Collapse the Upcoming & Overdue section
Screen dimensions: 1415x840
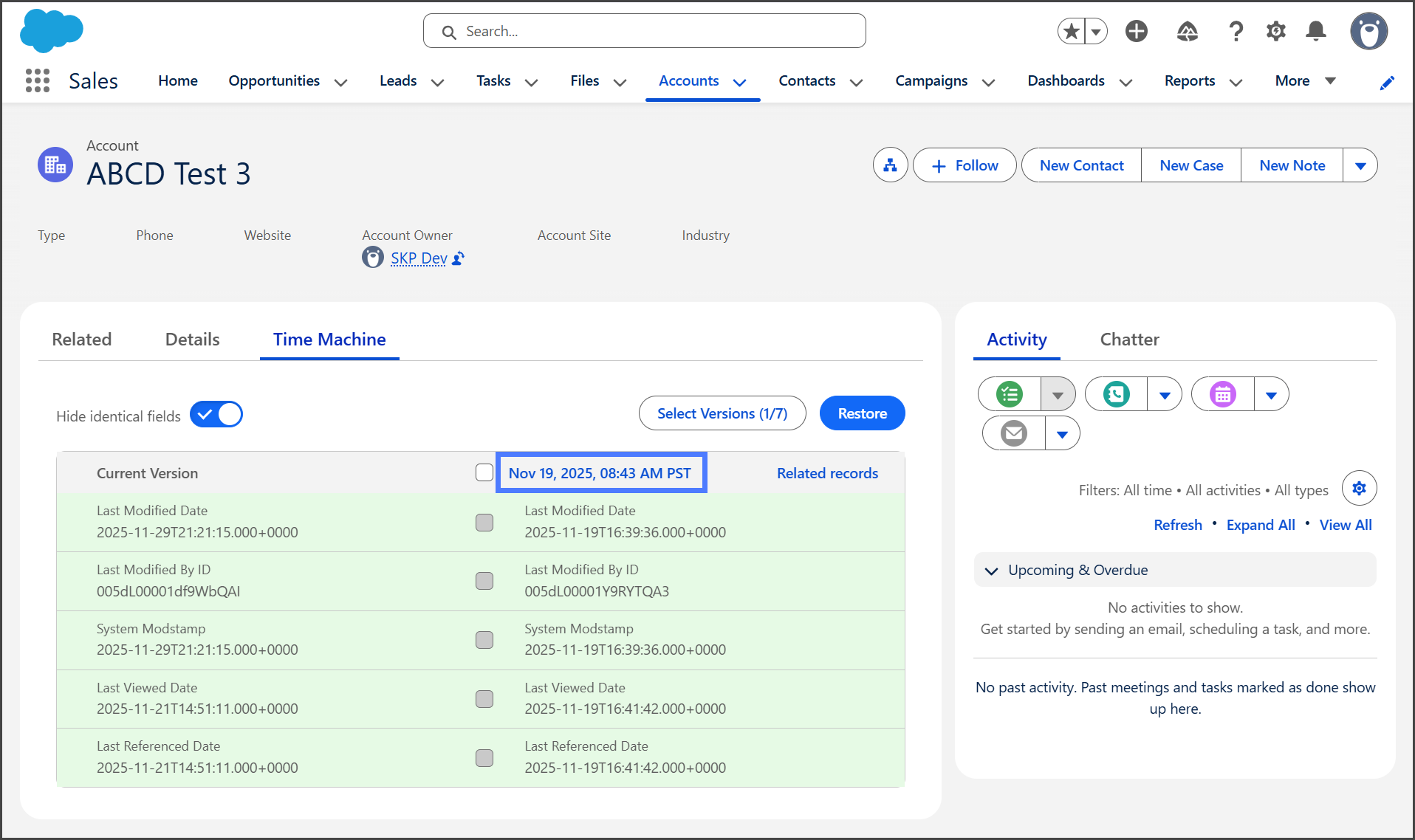tap(992, 571)
